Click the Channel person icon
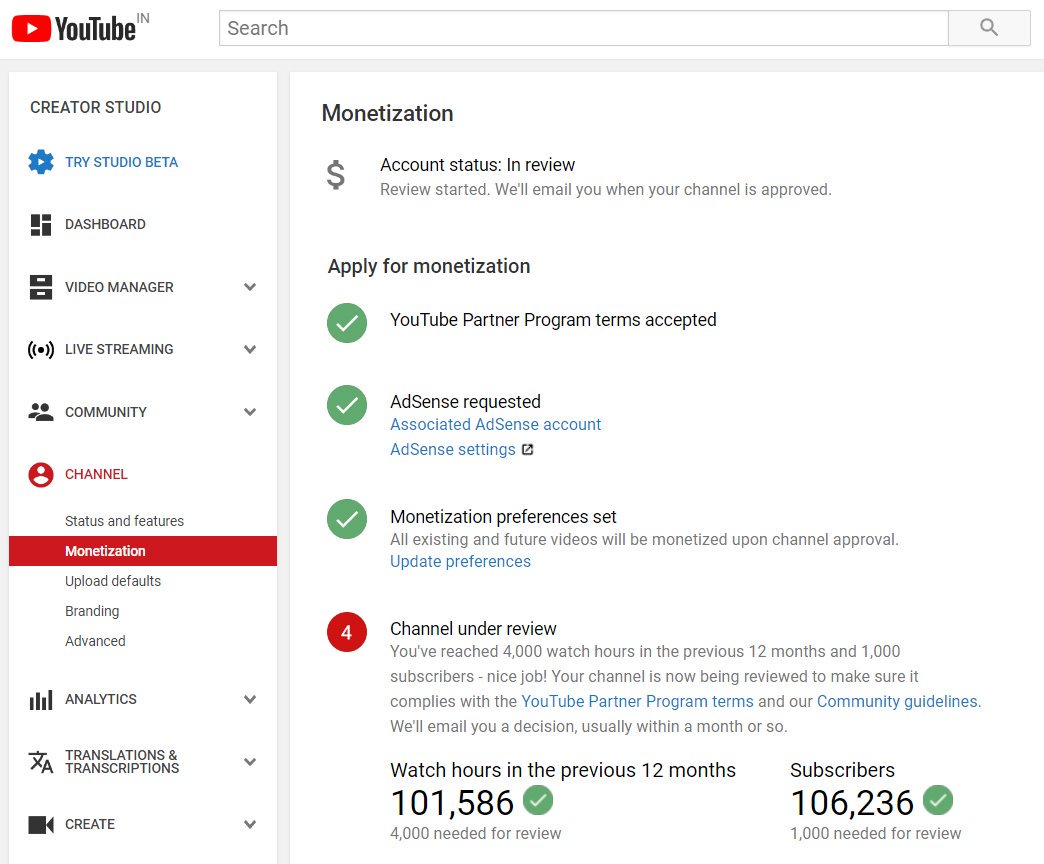This screenshot has width=1044, height=864. [x=41, y=475]
